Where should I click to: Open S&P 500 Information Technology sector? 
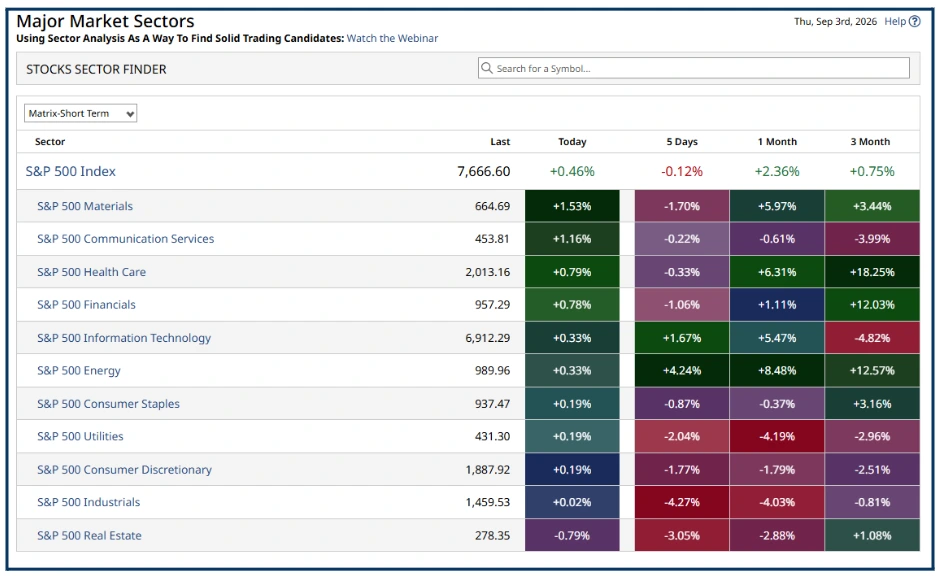click(x=123, y=338)
